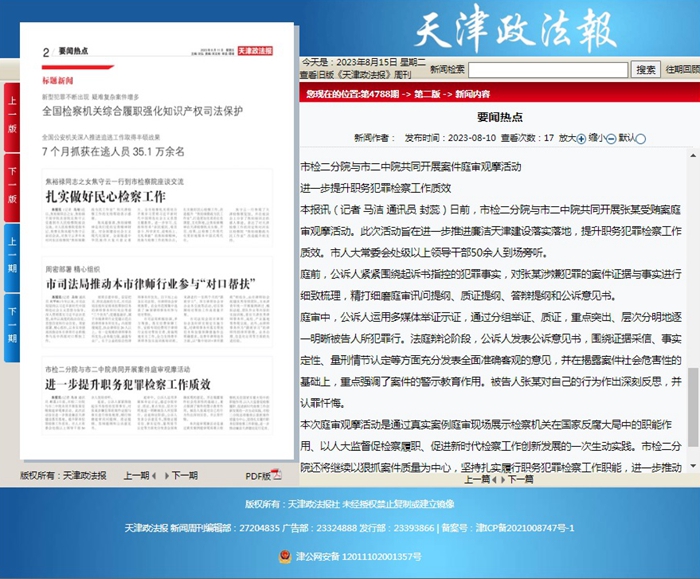Click left arrow beside 上一期 under page
Viewport: 700px width, 579px height.
coord(154,476)
